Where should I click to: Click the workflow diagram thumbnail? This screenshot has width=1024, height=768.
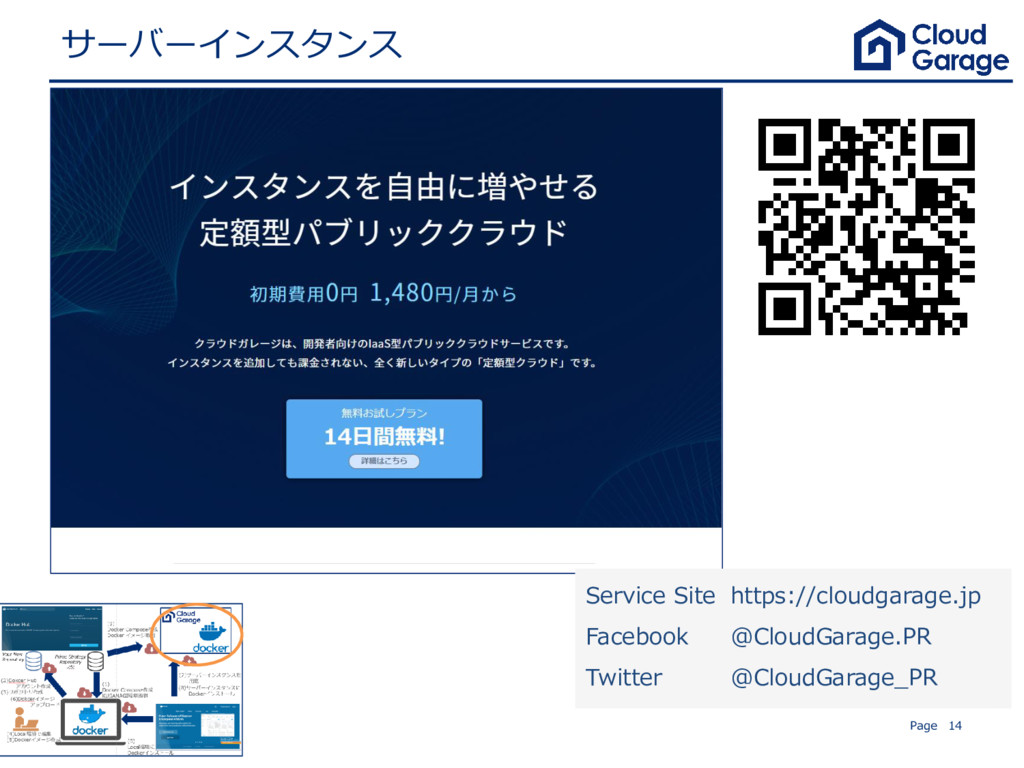point(121,680)
